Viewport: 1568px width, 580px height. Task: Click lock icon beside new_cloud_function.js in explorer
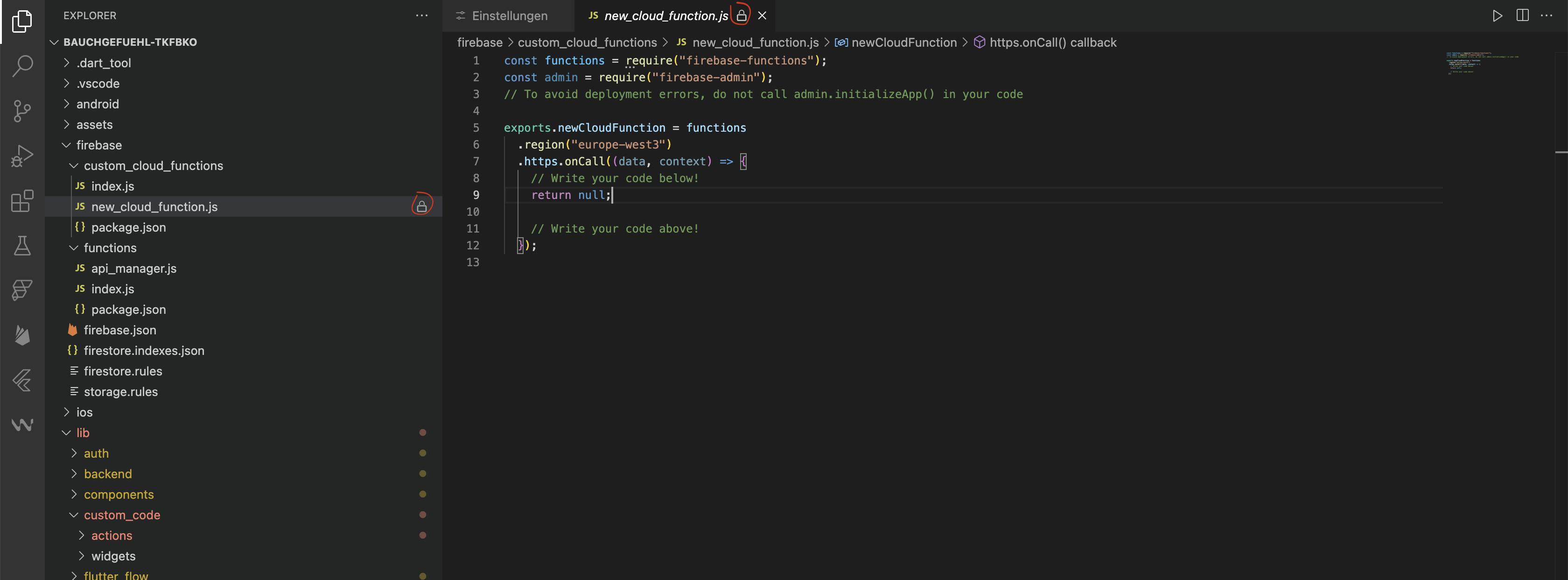pos(421,206)
